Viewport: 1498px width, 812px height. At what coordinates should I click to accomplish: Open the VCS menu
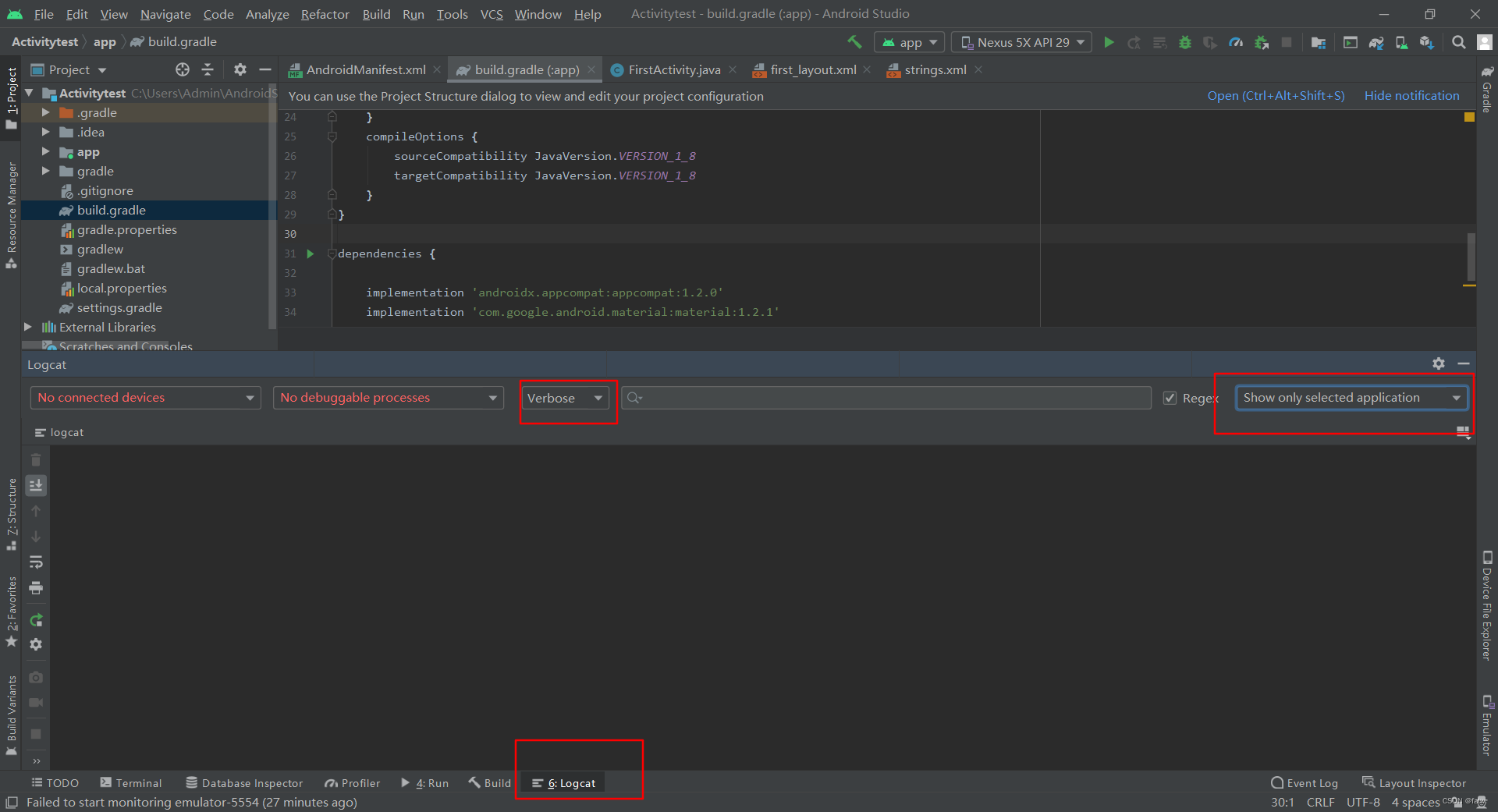tap(492, 14)
